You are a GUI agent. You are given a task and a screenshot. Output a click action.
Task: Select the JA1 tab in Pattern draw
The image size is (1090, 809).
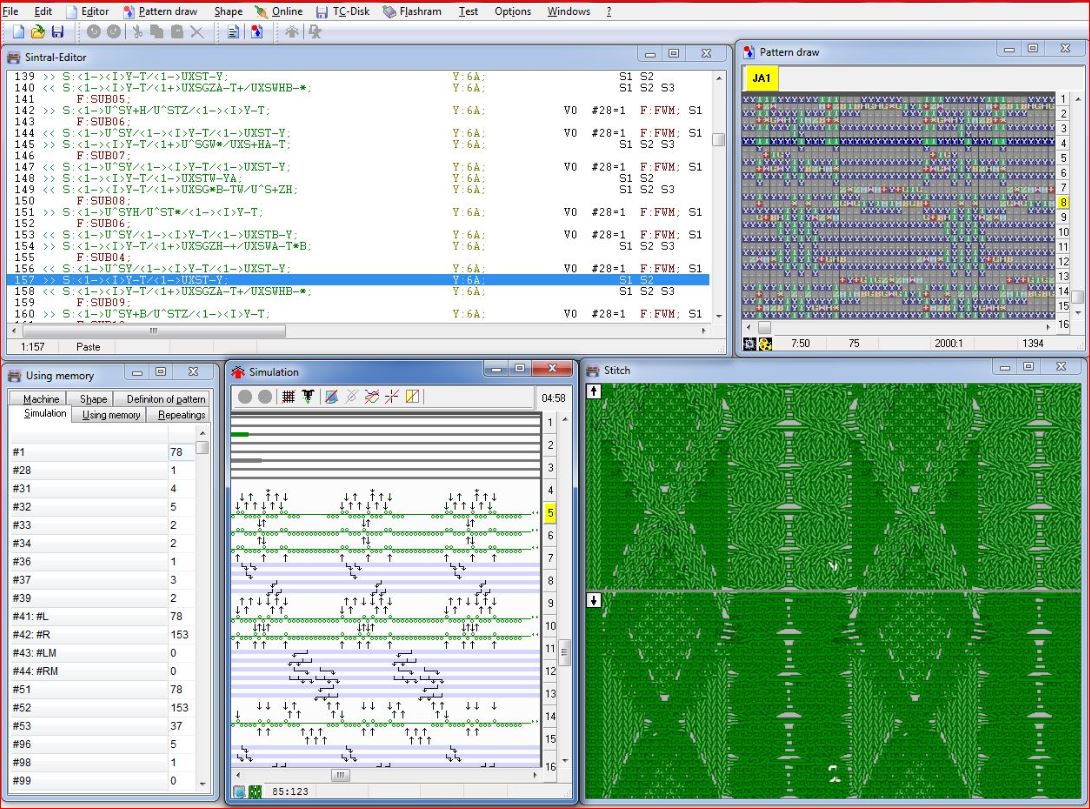click(761, 78)
